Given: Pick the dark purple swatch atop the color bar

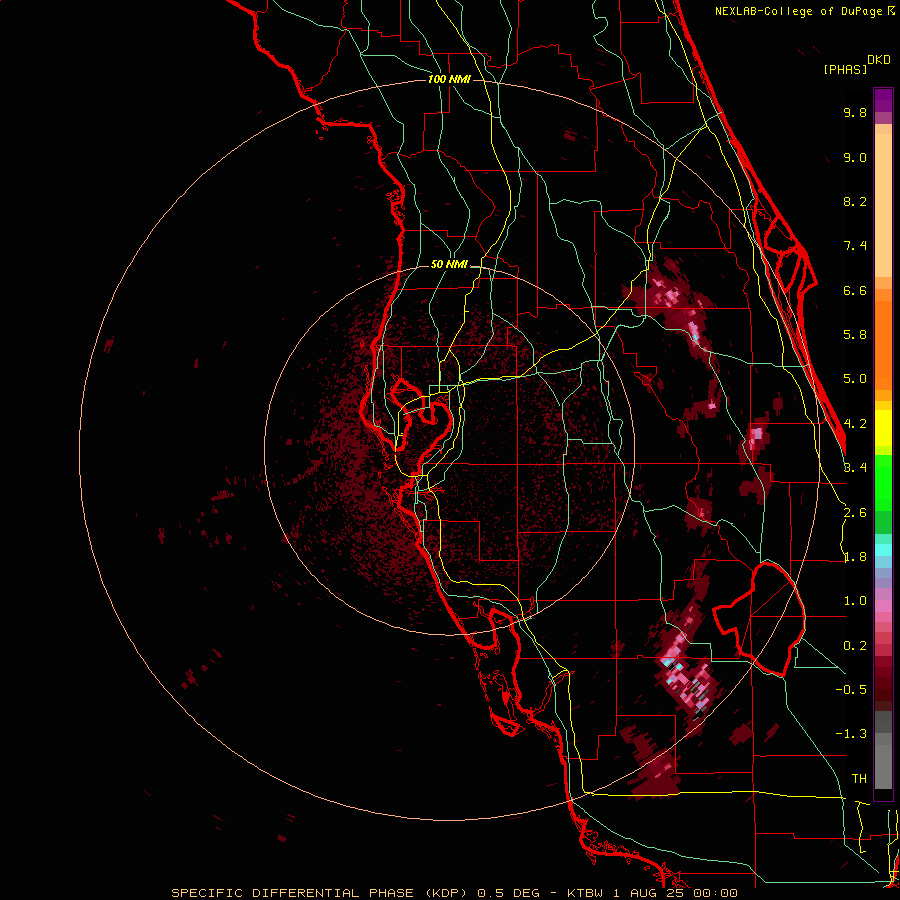Looking at the screenshot, I should coord(883,100).
